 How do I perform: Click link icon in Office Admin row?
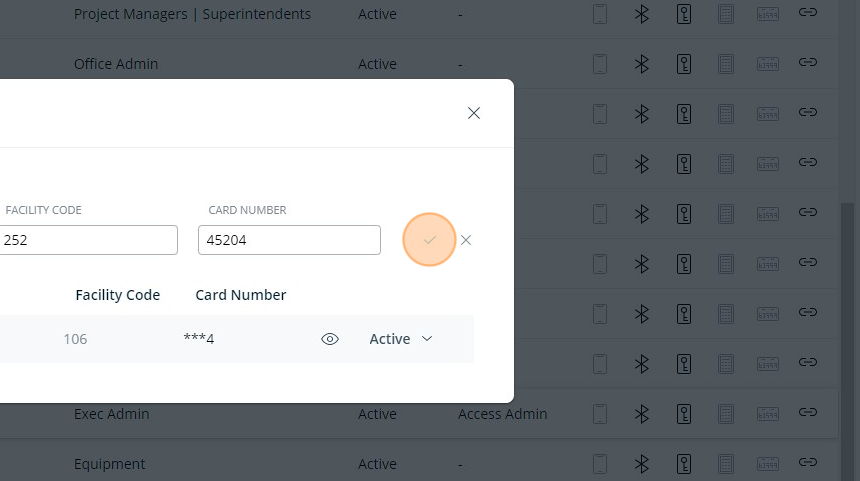[x=808, y=63]
